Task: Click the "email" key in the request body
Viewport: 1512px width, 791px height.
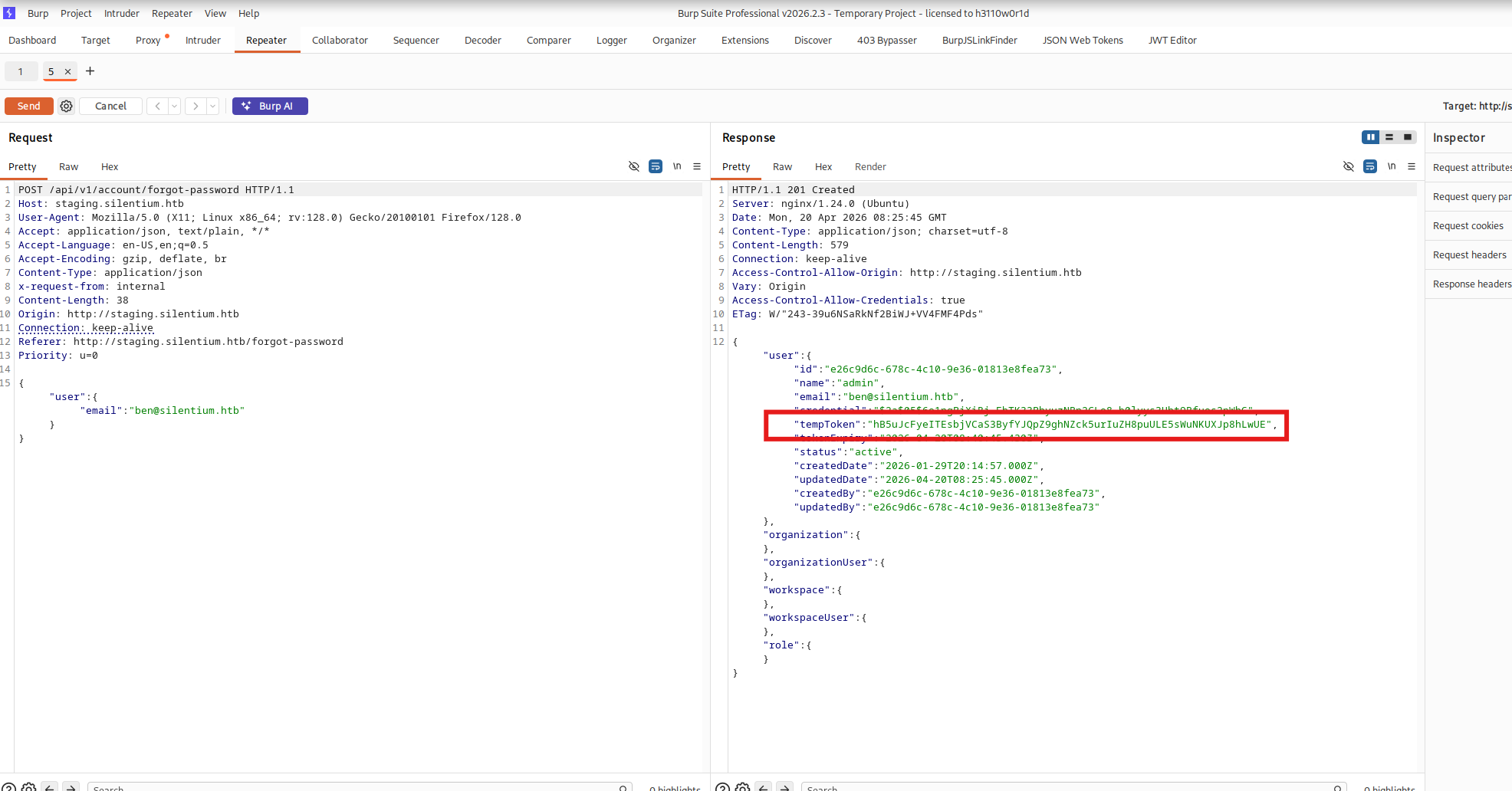Action: tap(101, 411)
